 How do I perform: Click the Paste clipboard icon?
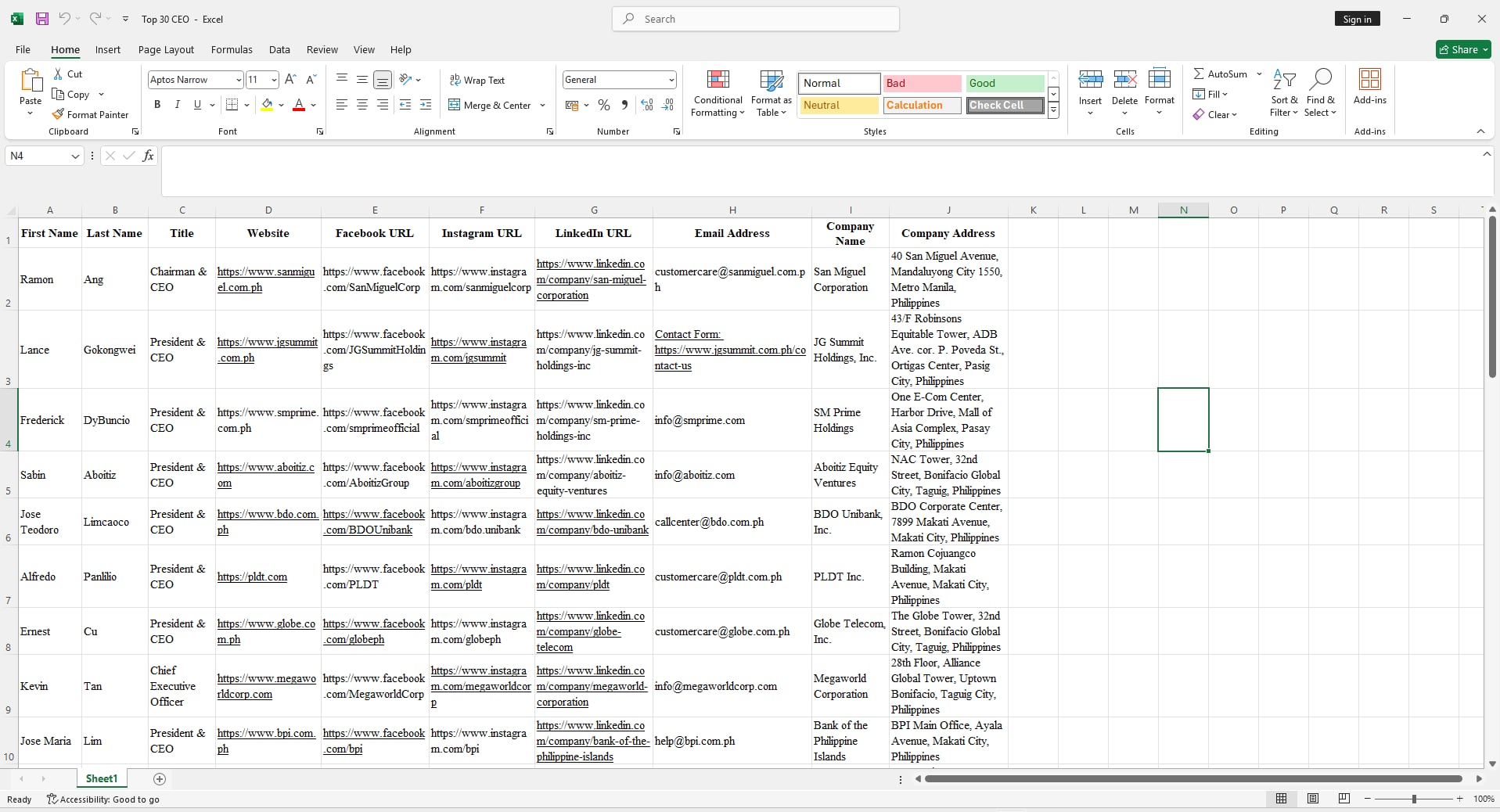click(x=31, y=81)
